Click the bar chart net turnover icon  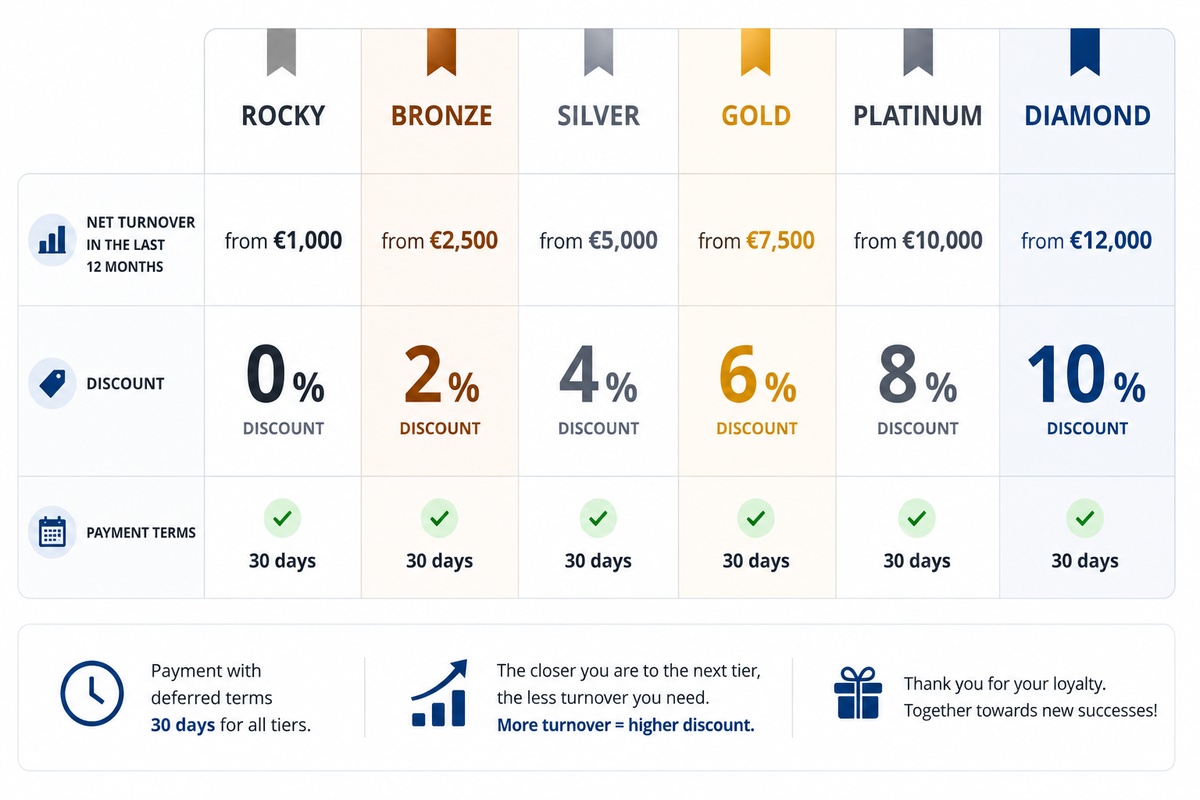pyautogui.click(x=52, y=240)
